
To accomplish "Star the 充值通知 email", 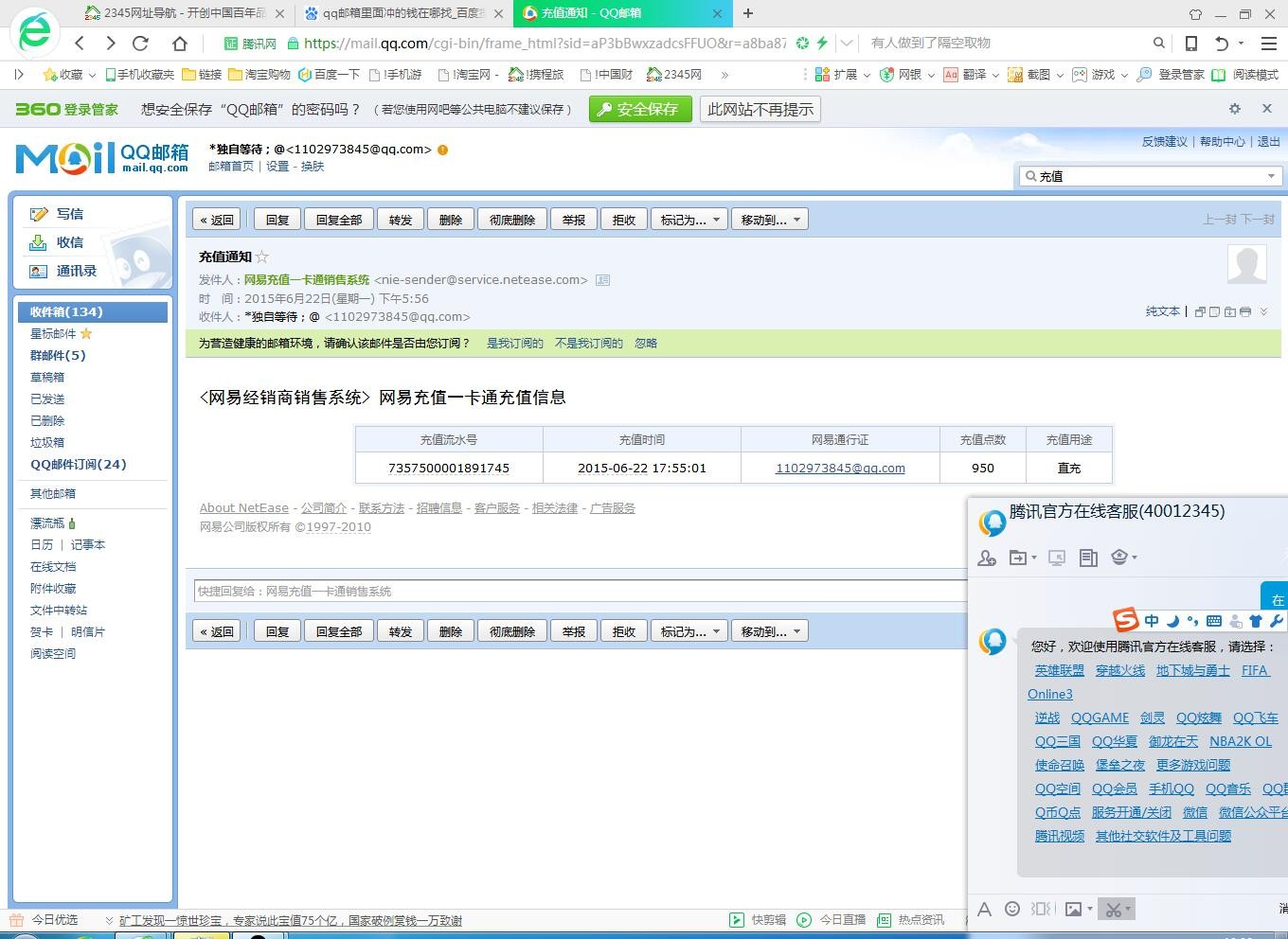I will (x=262, y=257).
